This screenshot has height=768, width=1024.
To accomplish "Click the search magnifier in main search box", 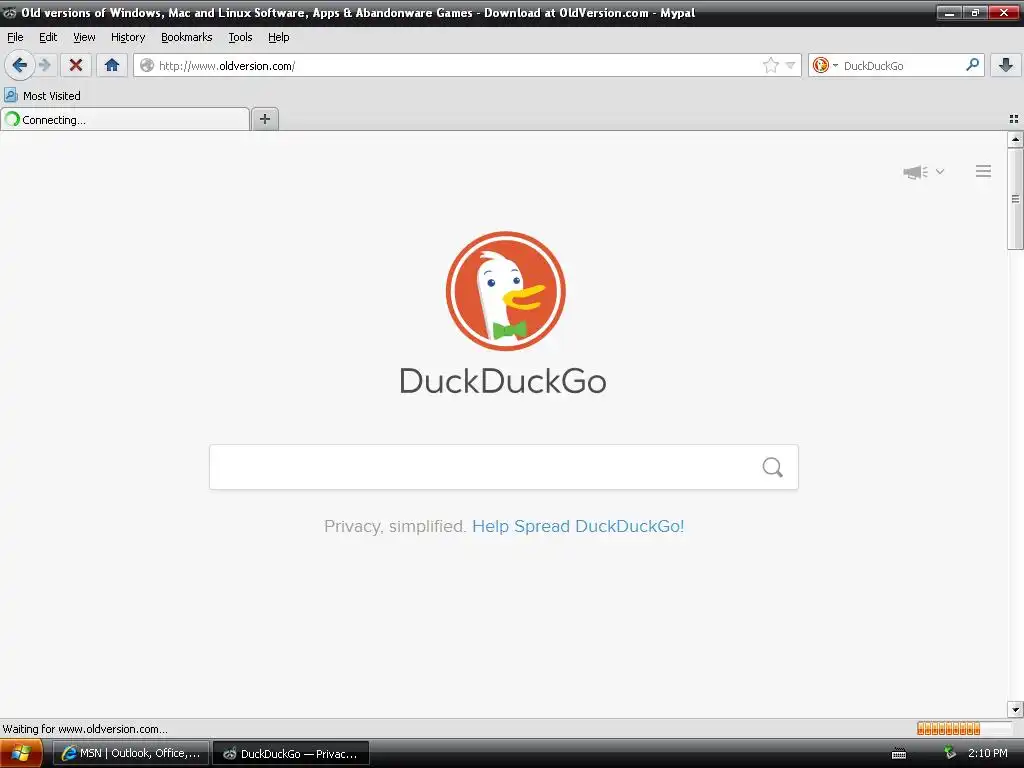I will [x=773, y=467].
